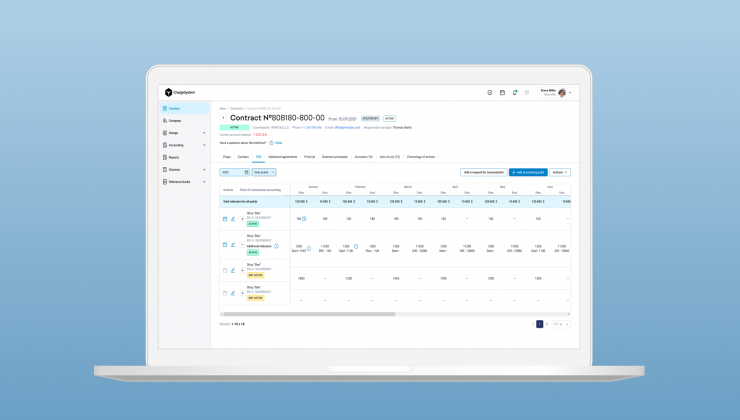
Task: Click the horizontal table scrollbar thumb
Action: point(309,314)
